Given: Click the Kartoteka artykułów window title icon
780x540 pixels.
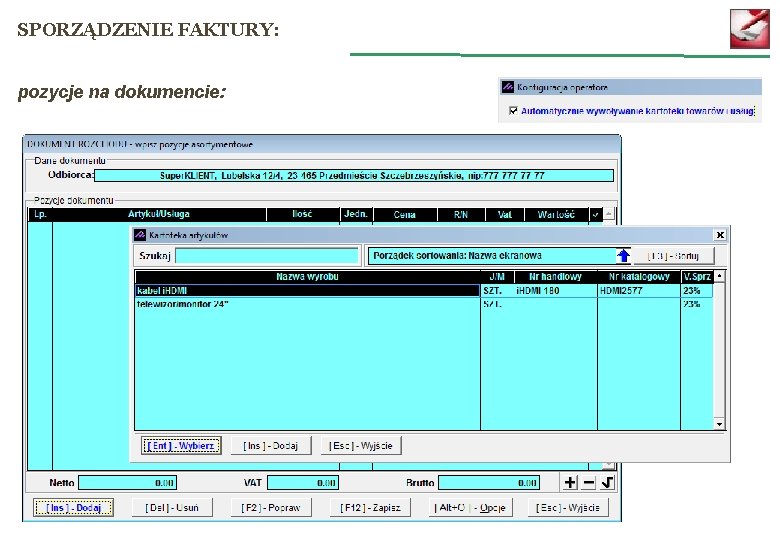Looking at the screenshot, I should tap(140, 235).
